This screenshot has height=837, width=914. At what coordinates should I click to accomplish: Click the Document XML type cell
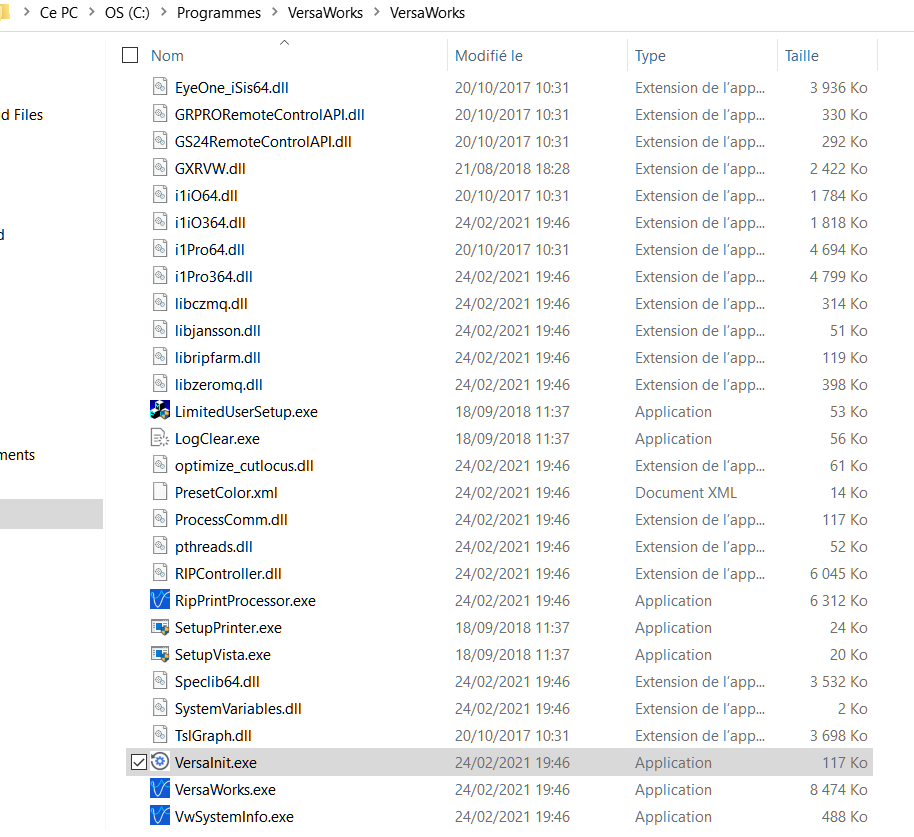point(686,493)
